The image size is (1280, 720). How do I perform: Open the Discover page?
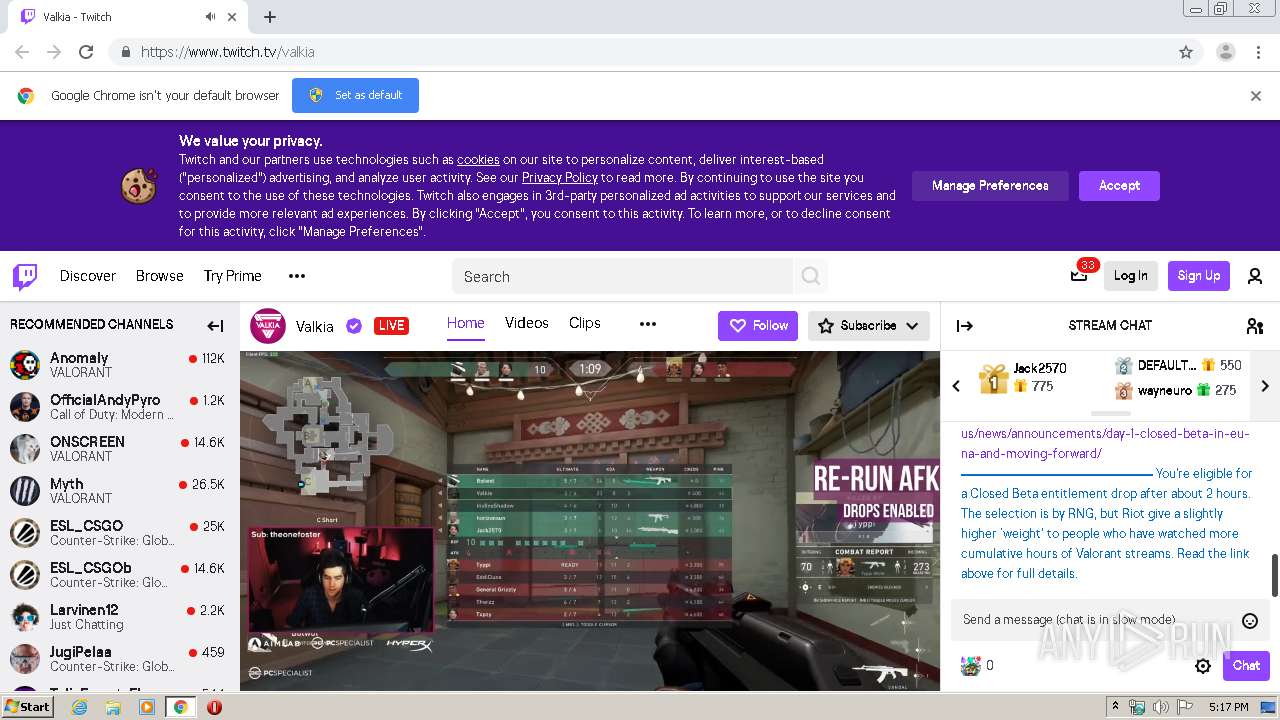[88, 276]
